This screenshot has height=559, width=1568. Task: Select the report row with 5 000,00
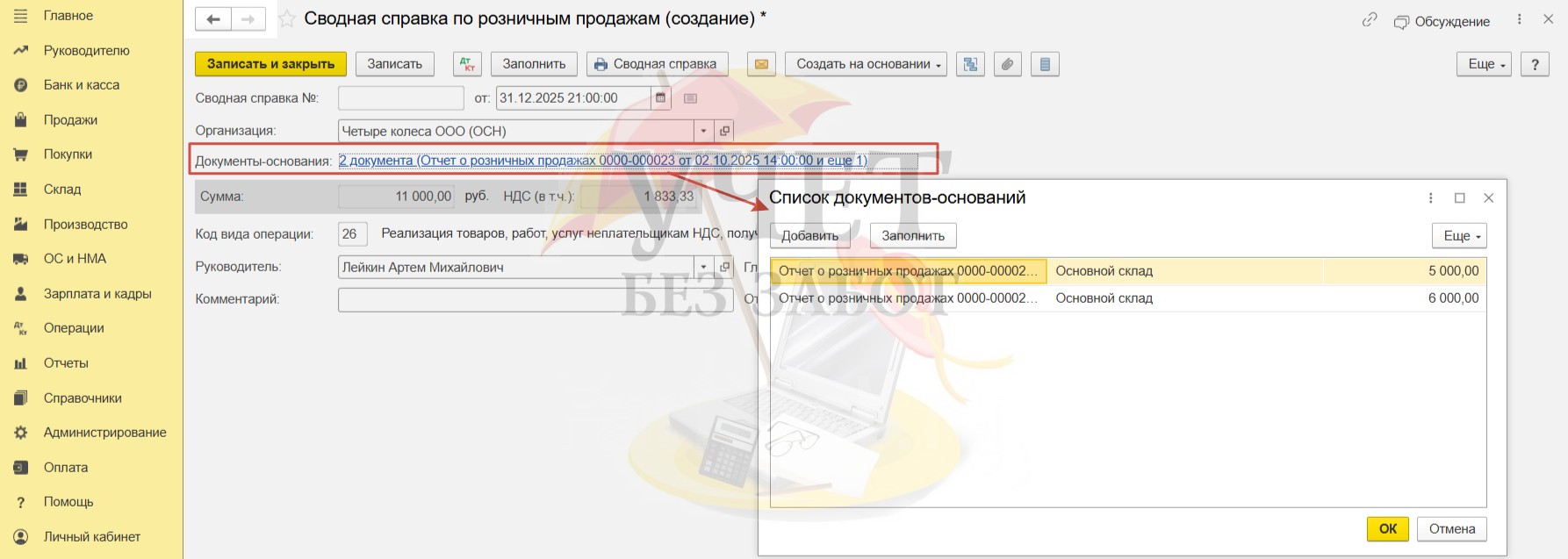(1128, 271)
